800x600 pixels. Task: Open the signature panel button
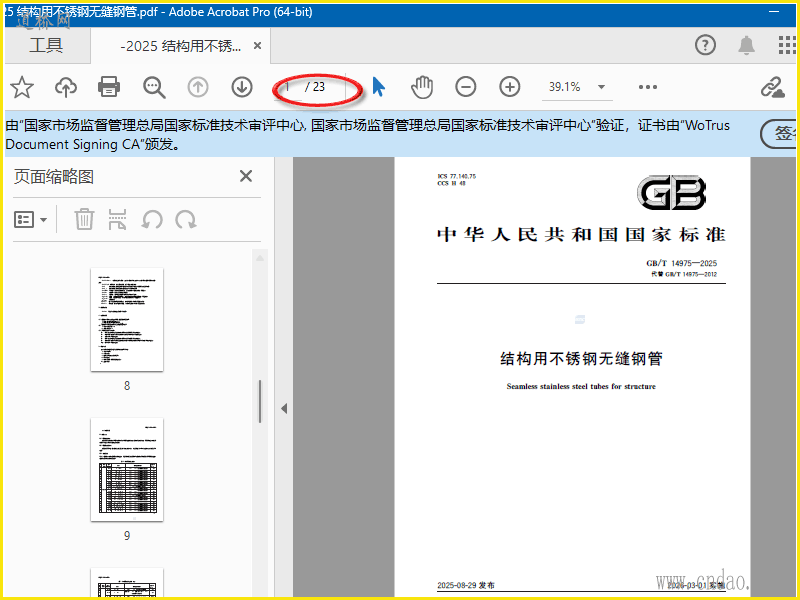pos(780,134)
